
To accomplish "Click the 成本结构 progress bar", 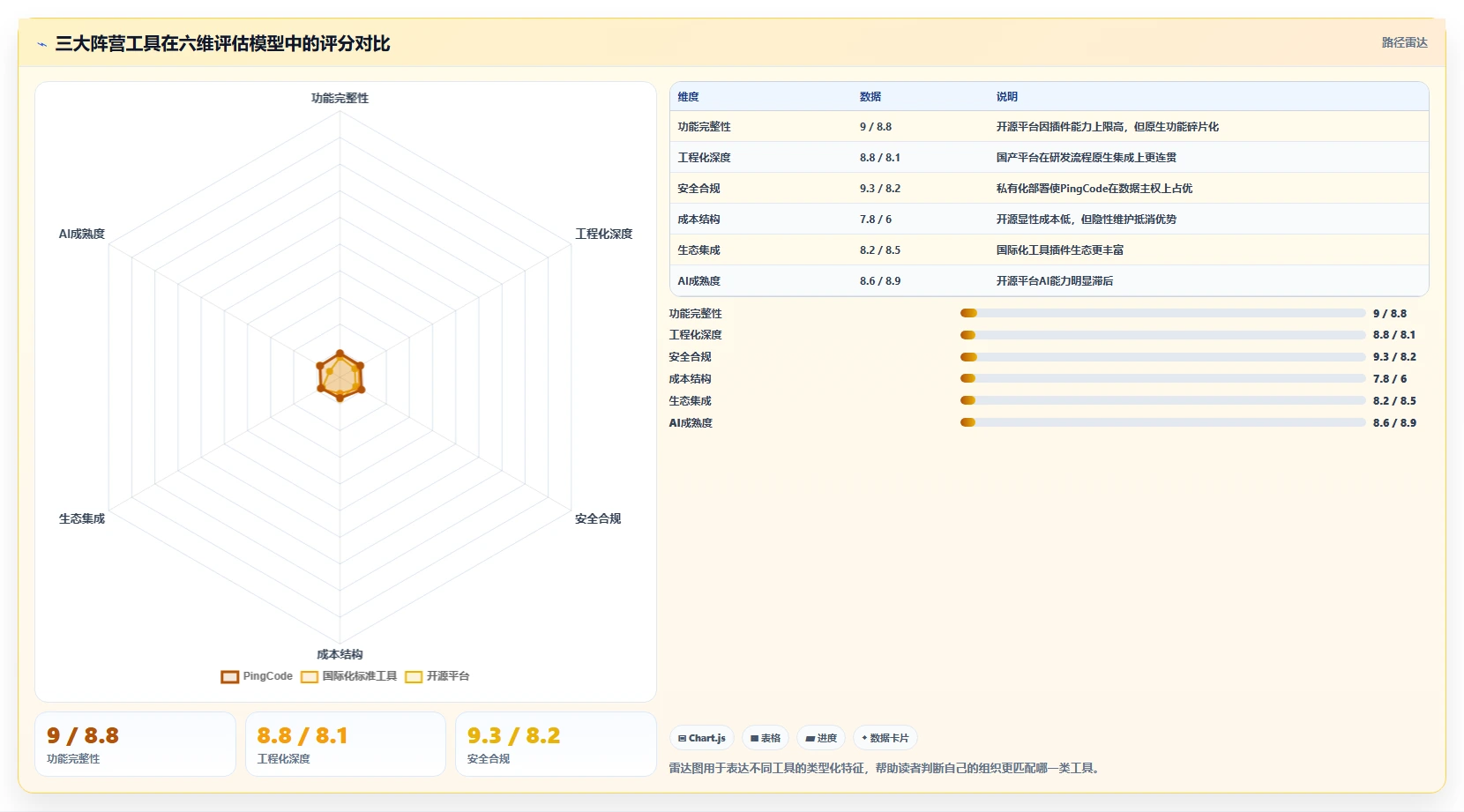I will point(1162,378).
